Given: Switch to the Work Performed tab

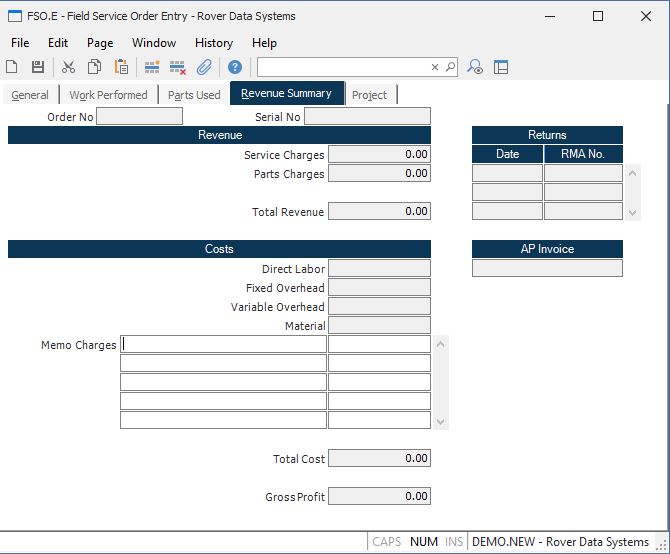Looking at the screenshot, I should pyautogui.click(x=108, y=95).
